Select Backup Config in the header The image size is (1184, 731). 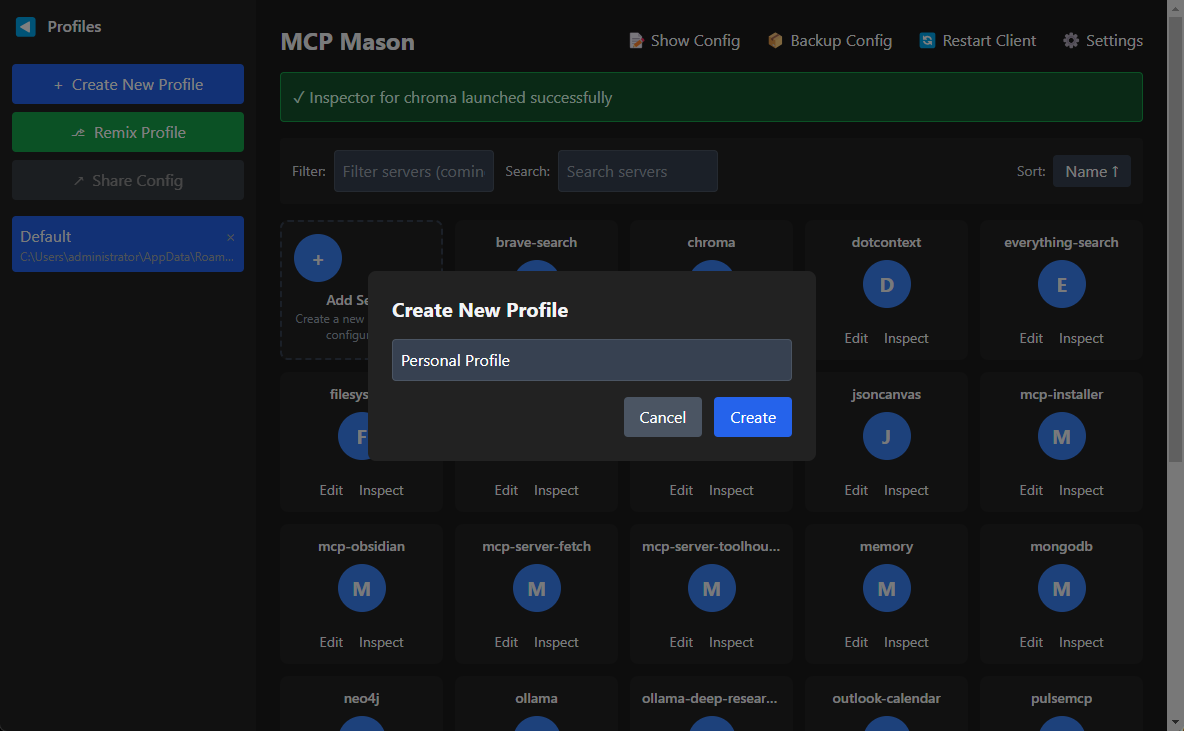[x=830, y=40]
